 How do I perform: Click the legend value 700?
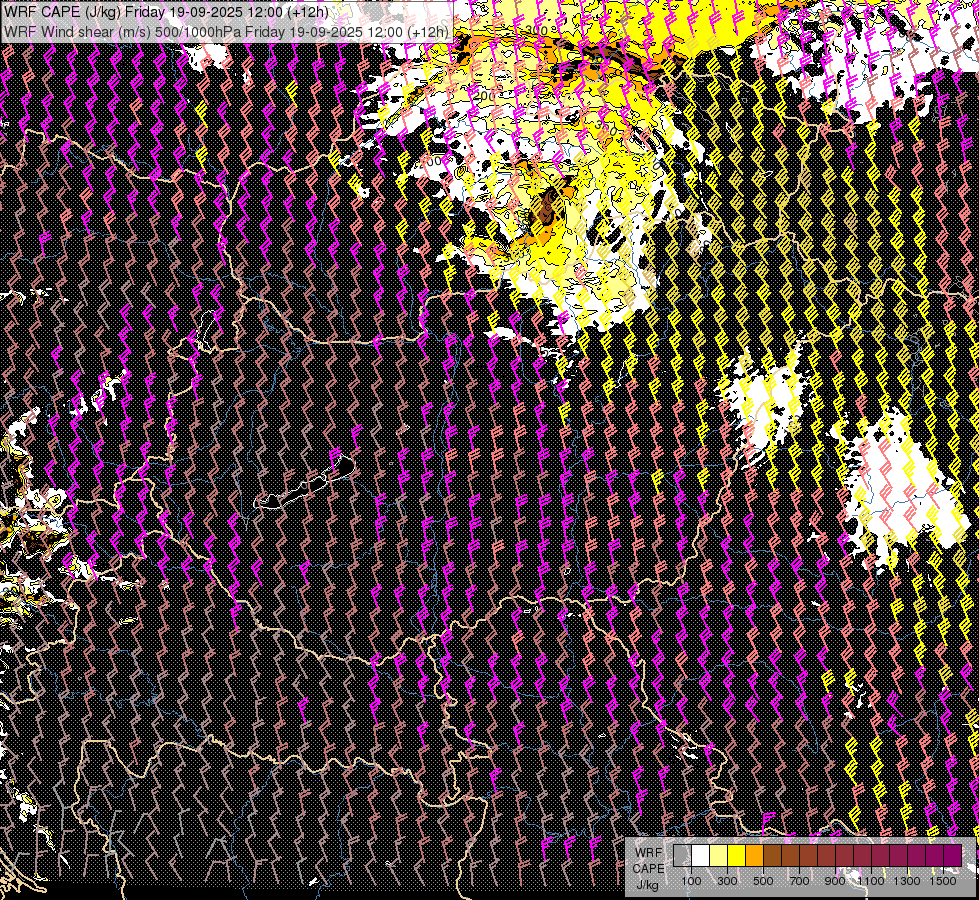799,881
